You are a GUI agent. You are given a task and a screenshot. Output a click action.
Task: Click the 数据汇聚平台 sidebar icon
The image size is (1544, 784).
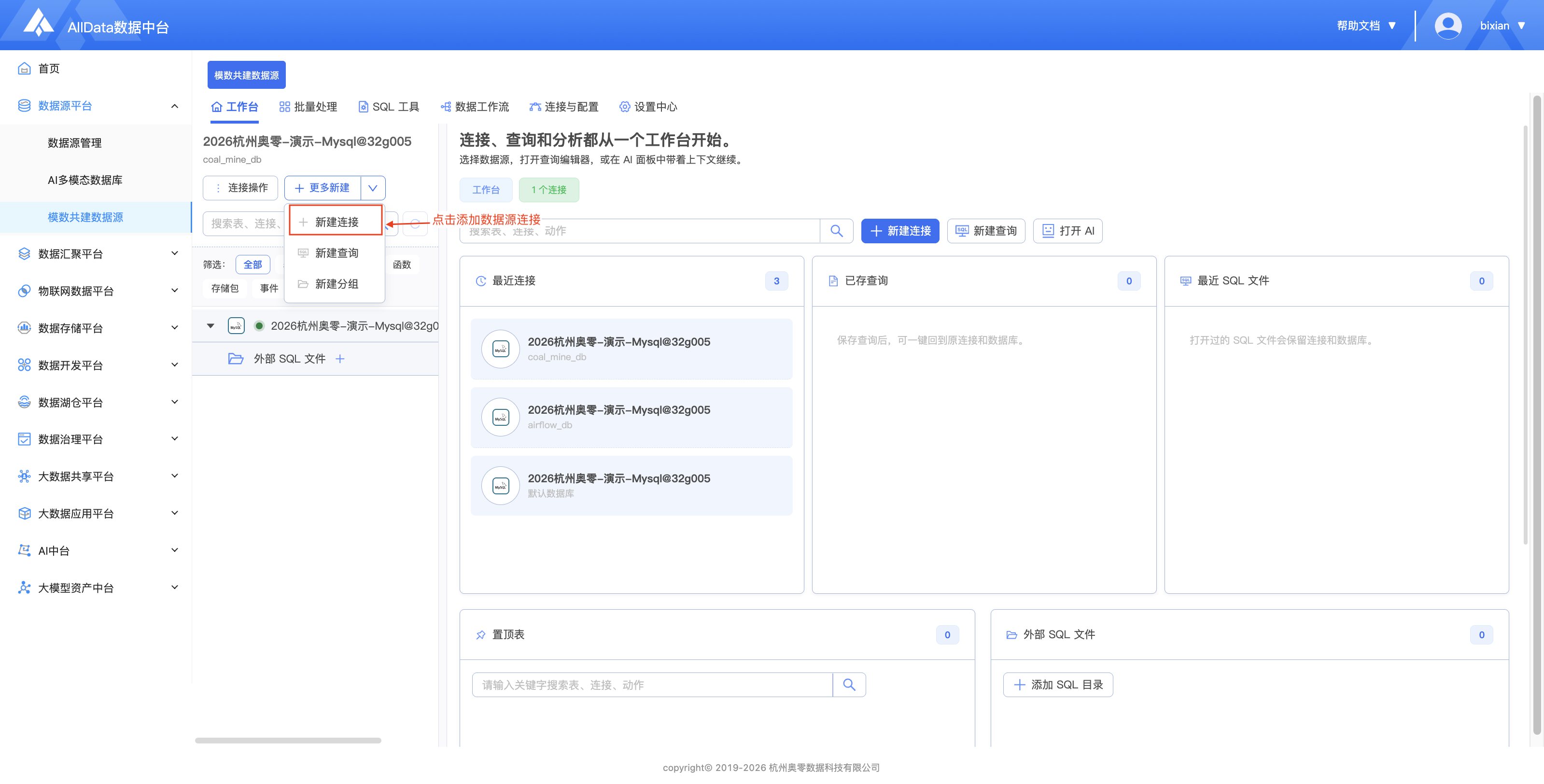[x=24, y=253]
